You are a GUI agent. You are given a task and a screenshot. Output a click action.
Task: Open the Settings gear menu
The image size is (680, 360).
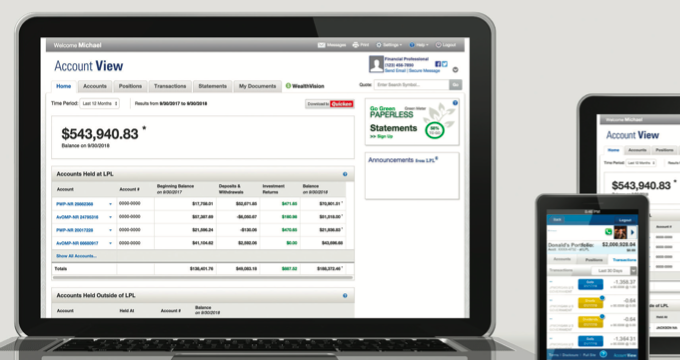(x=379, y=45)
